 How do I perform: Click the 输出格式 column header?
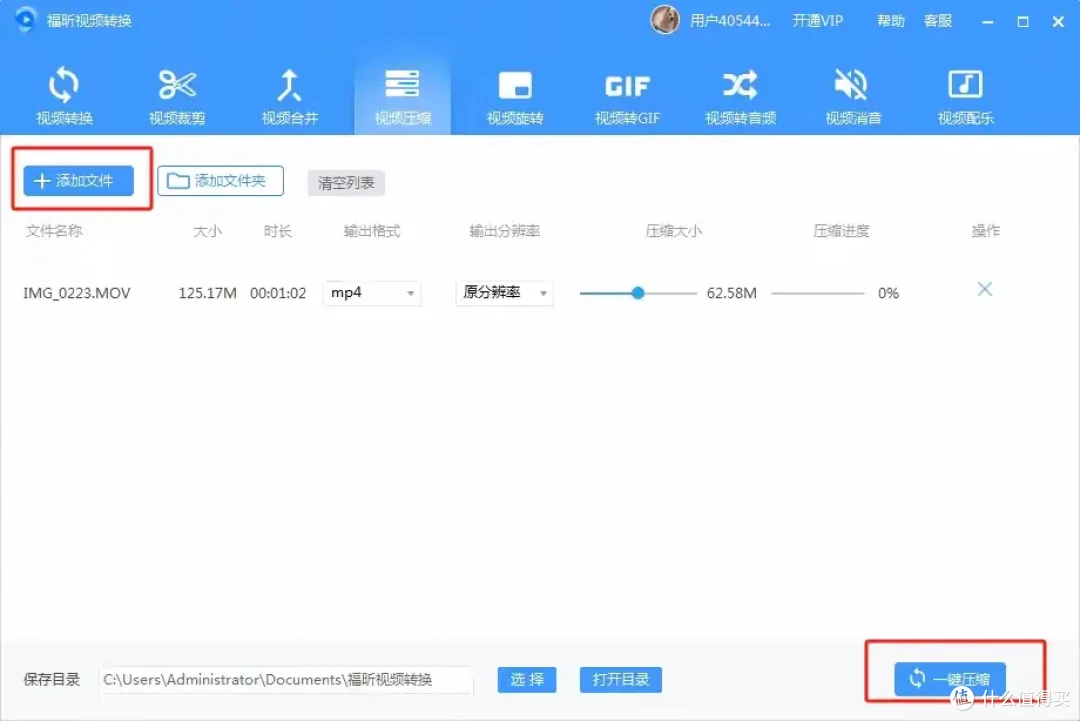click(x=372, y=231)
